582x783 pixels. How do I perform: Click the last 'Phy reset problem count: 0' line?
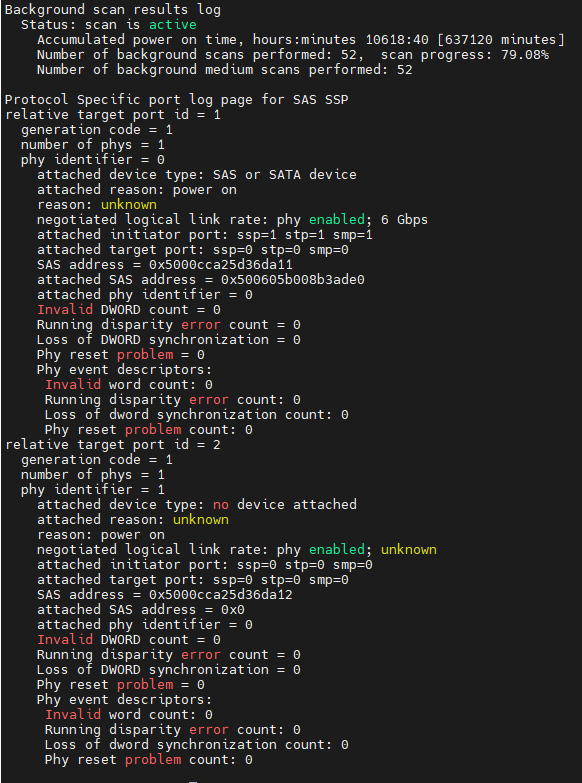(148, 760)
